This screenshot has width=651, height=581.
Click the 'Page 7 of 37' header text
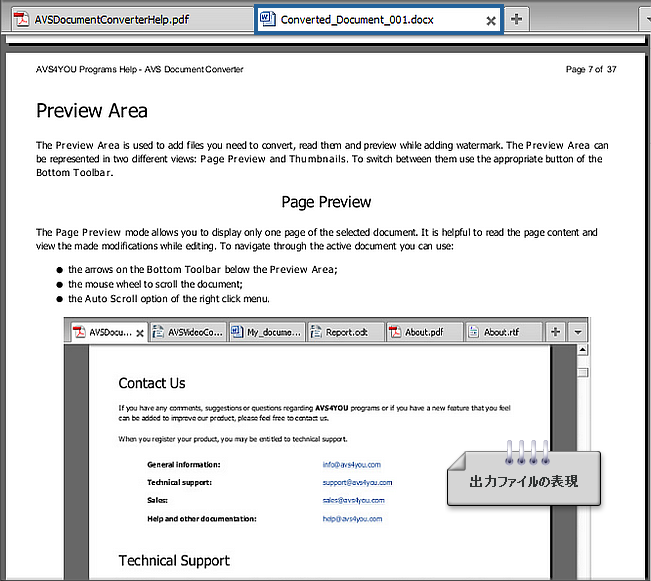coord(591,69)
